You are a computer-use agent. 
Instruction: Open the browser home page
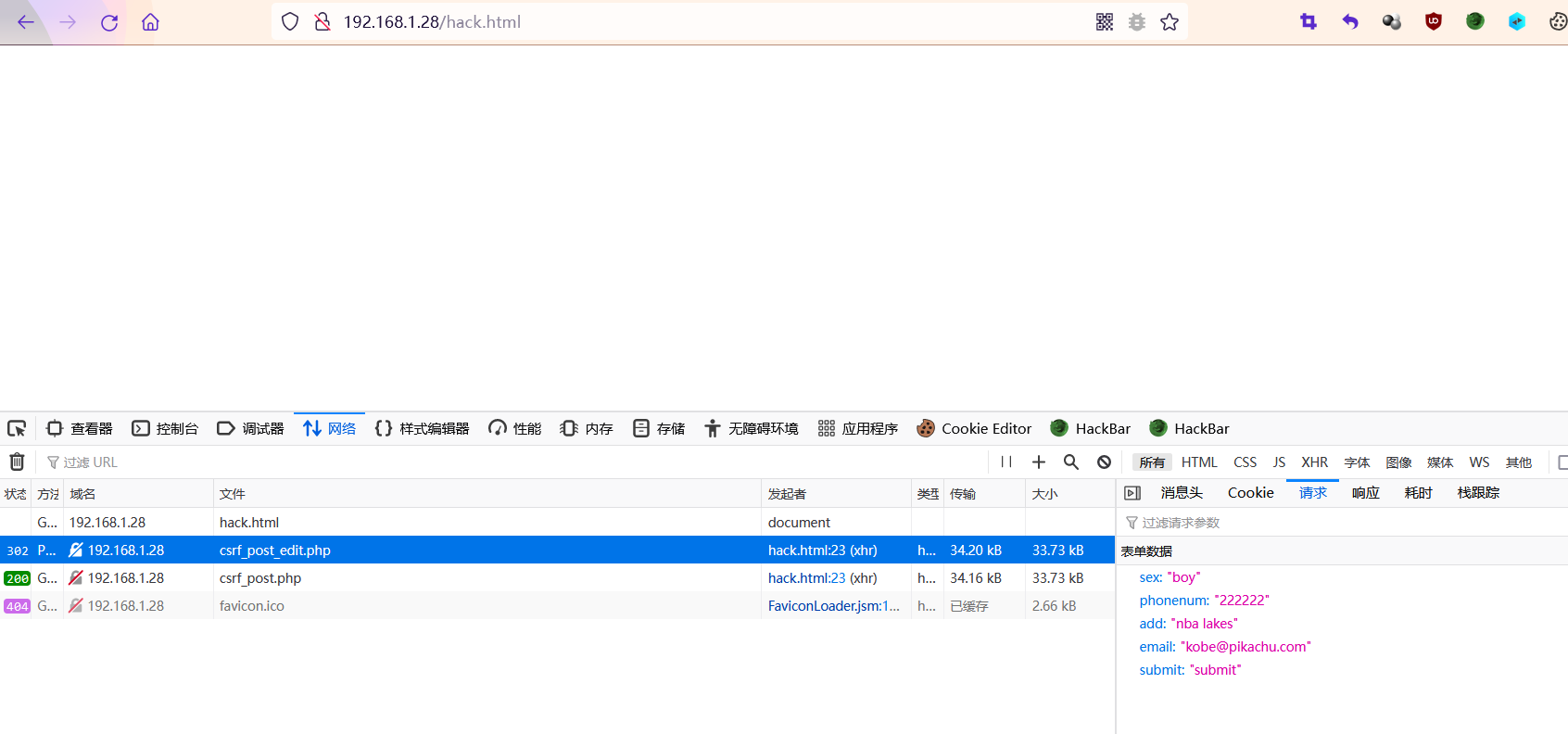pos(150,22)
